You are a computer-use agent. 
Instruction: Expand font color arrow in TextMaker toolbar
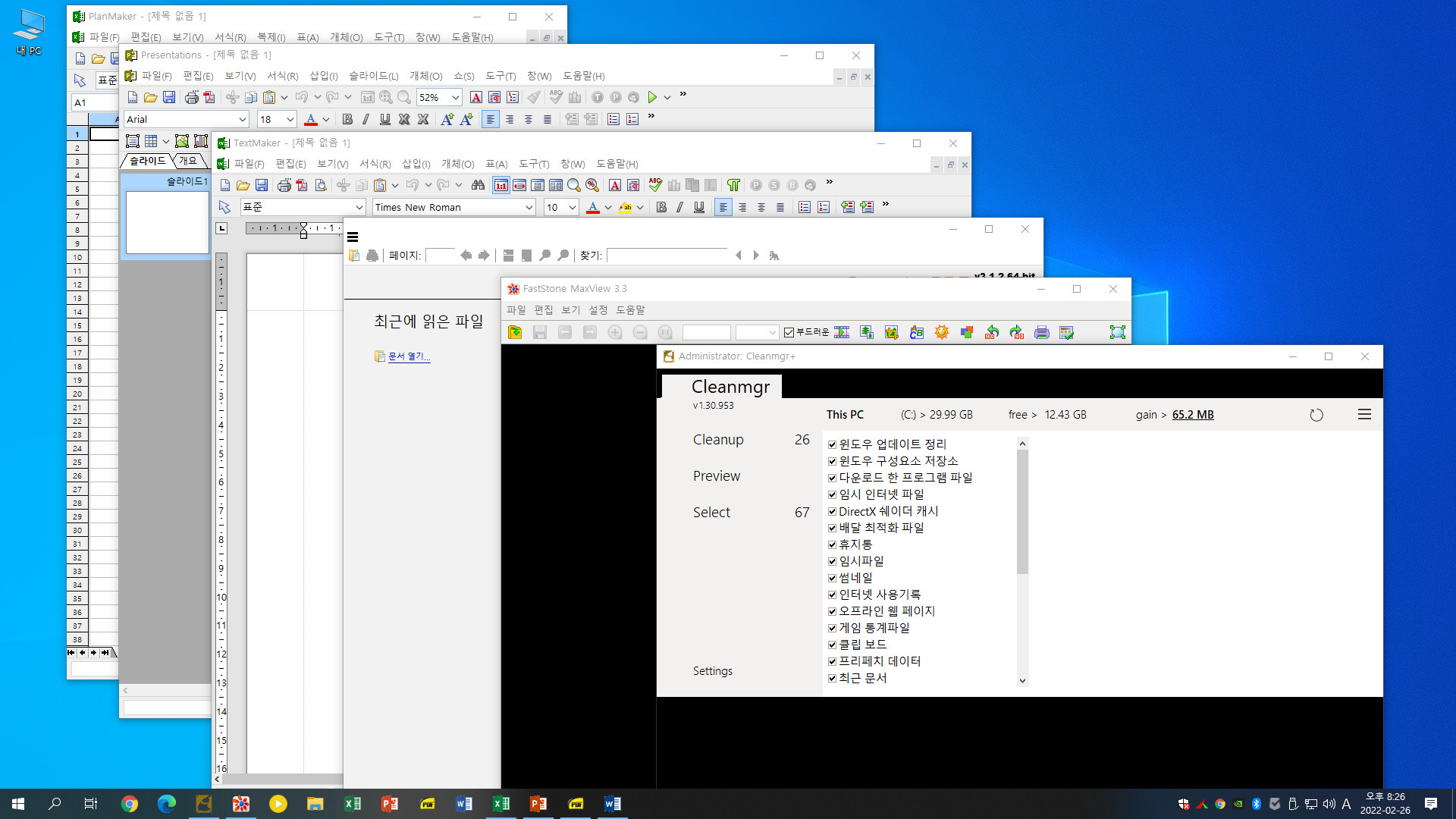coord(608,207)
